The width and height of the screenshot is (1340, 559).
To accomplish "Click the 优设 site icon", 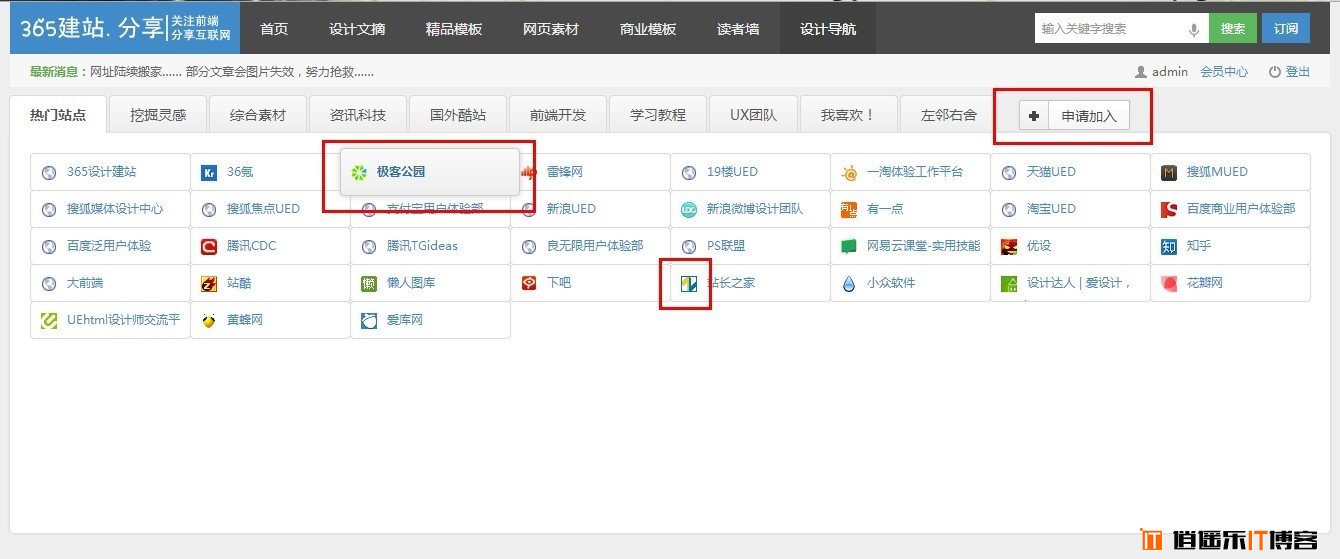I will point(1009,246).
